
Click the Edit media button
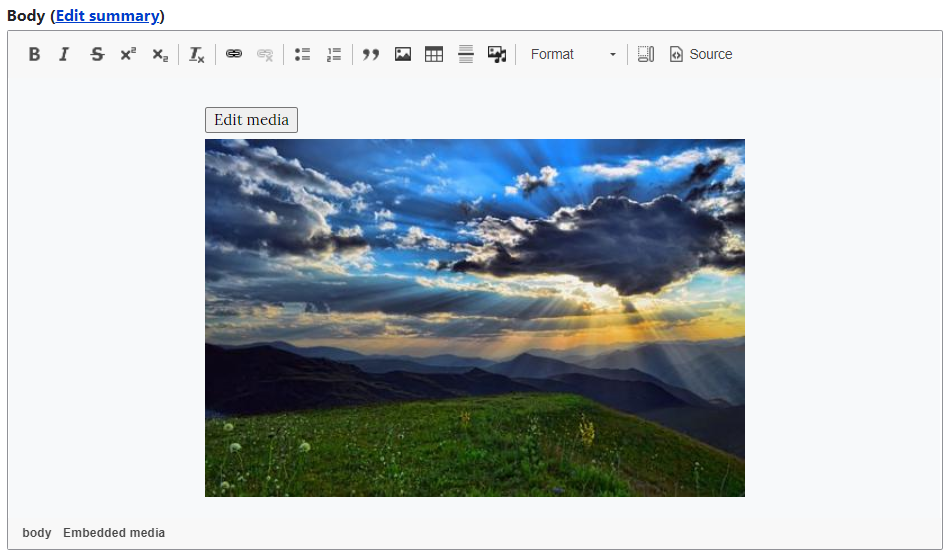click(x=252, y=120)
